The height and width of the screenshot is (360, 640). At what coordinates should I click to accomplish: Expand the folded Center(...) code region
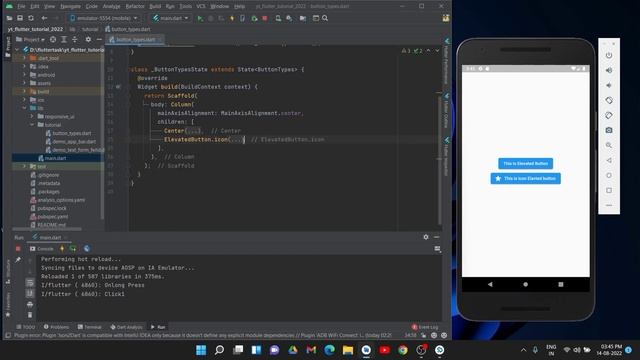193,131
